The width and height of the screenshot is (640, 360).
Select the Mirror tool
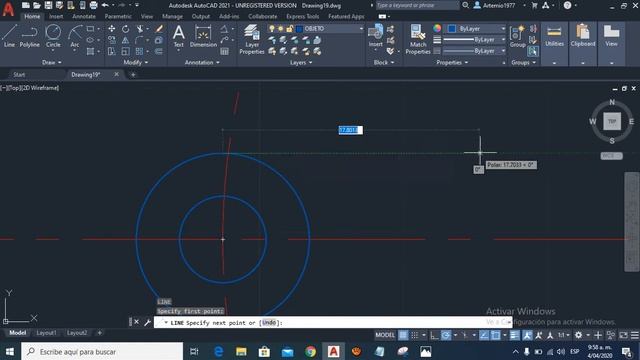pos(125,40)
